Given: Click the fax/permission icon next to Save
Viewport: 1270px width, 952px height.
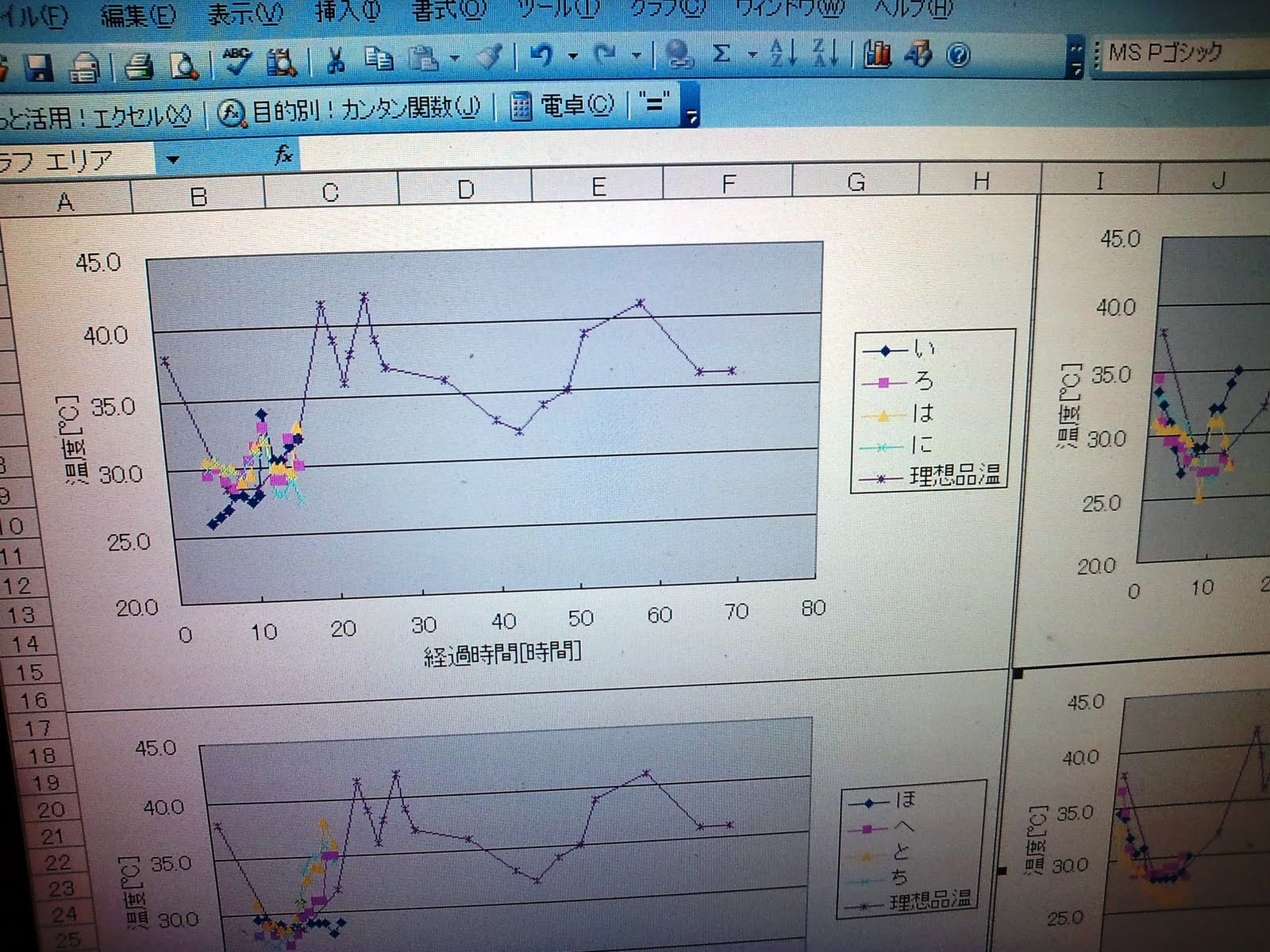Looking at the screenshot, I should point(83,67).
